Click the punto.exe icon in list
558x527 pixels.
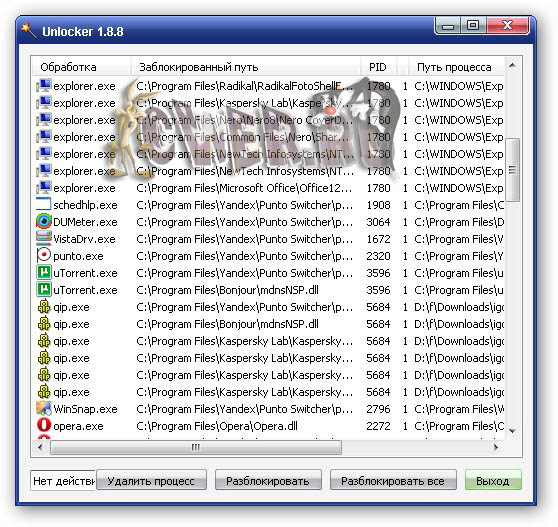click(44, 255)
